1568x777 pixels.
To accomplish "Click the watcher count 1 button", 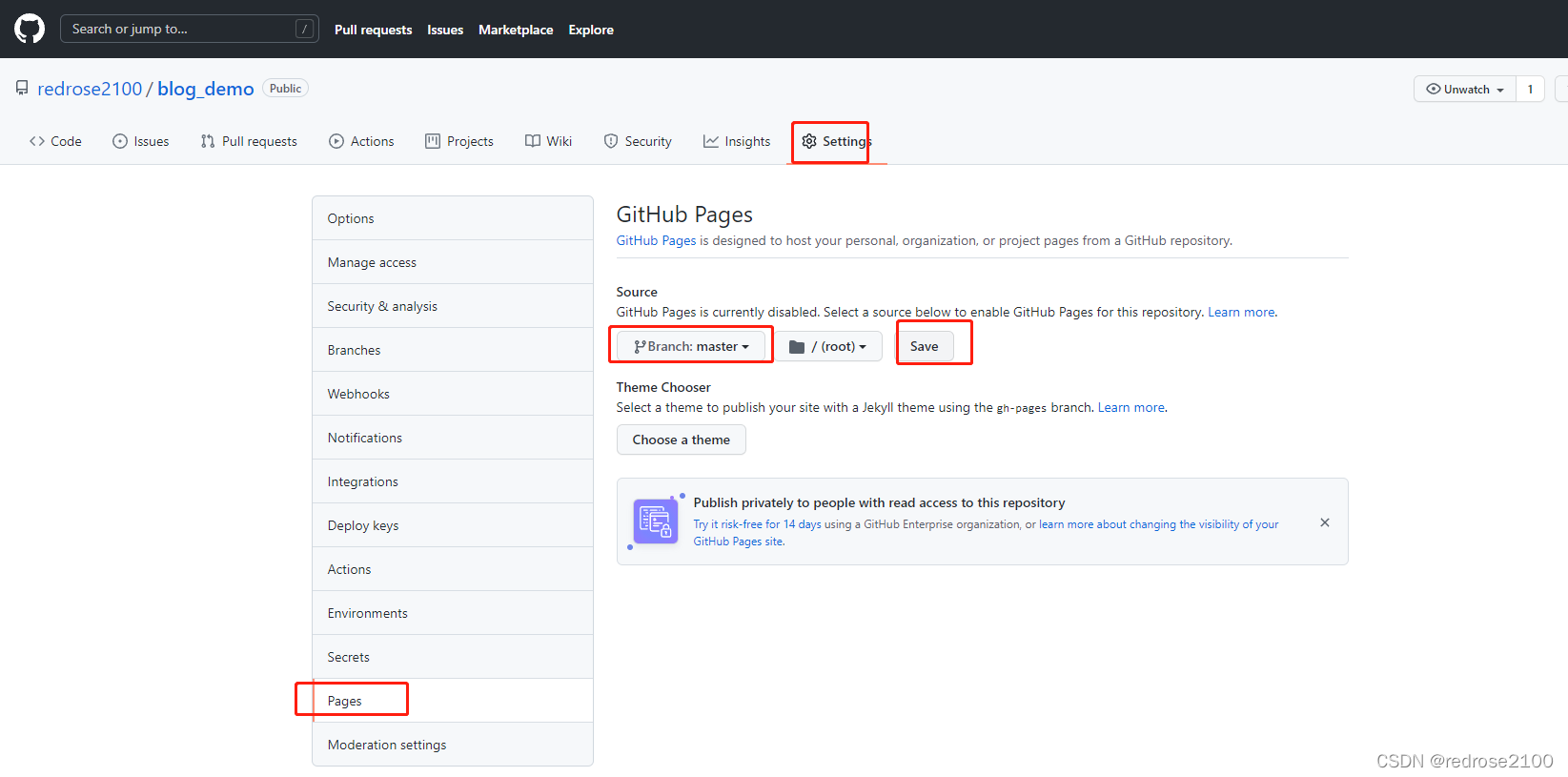I will [1530, 89].
